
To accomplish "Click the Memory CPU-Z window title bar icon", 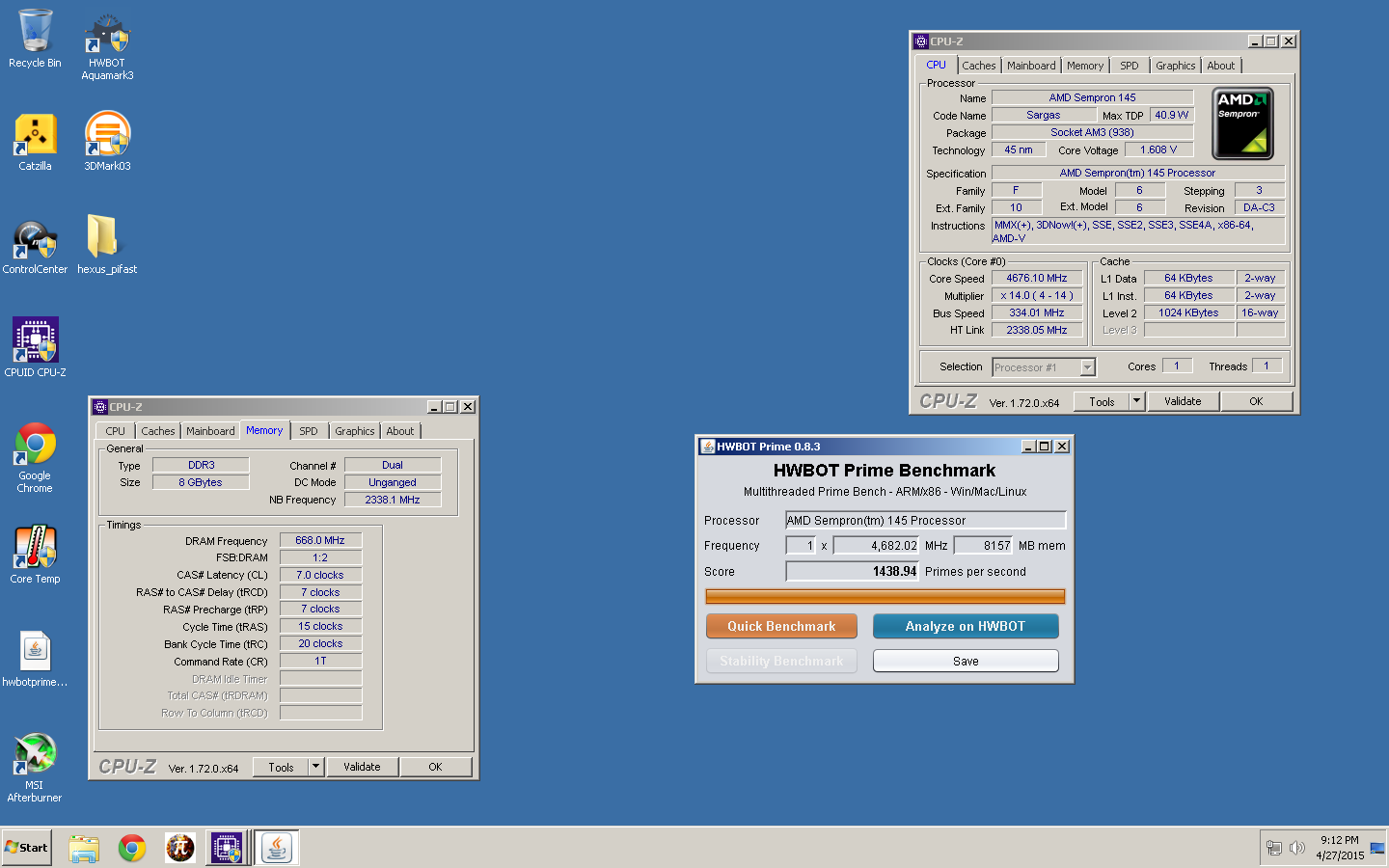I will coord(100,407).
